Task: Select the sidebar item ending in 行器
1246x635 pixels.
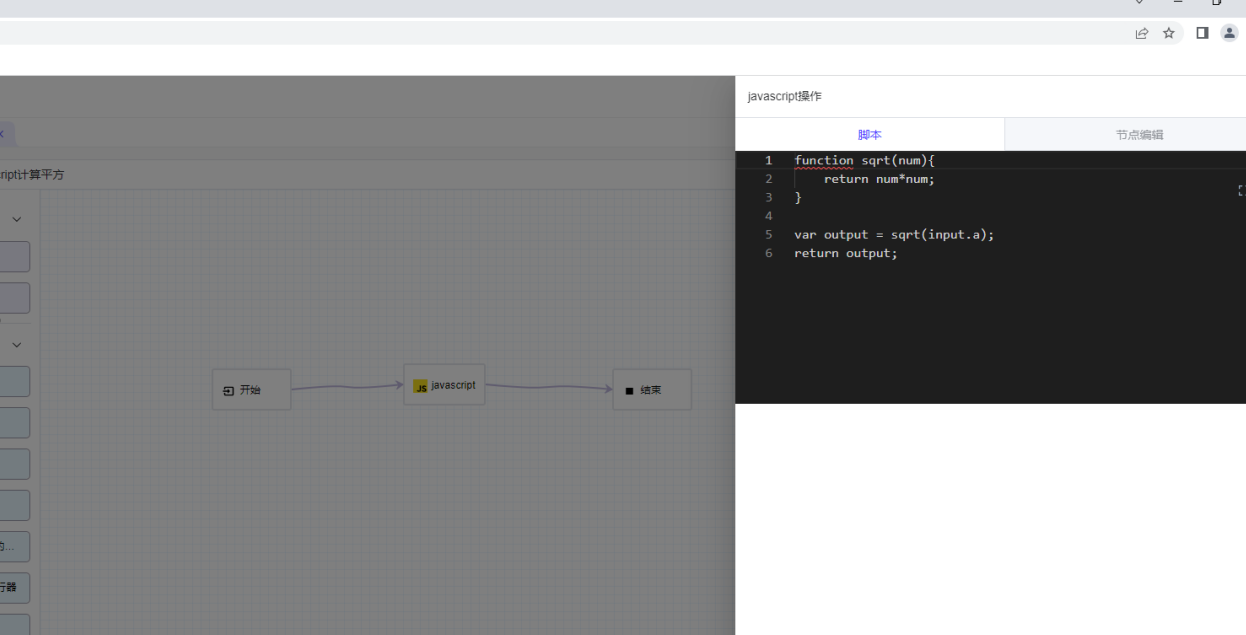Action: [10, 587]
